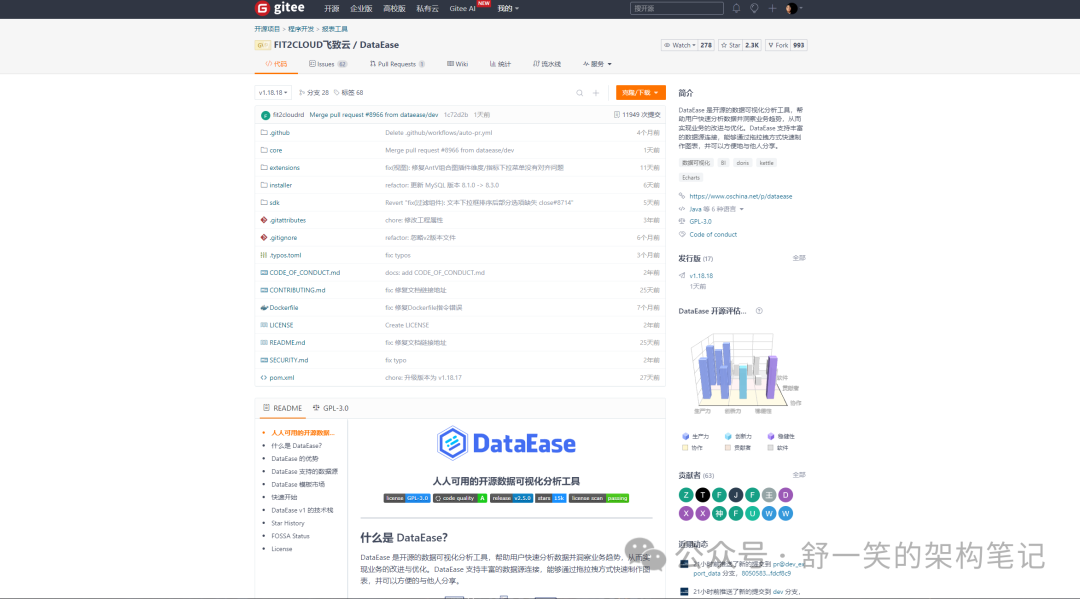1080x599 pixels.
Task: Focus the 搜开源 search field
Action: coord(676,8)
